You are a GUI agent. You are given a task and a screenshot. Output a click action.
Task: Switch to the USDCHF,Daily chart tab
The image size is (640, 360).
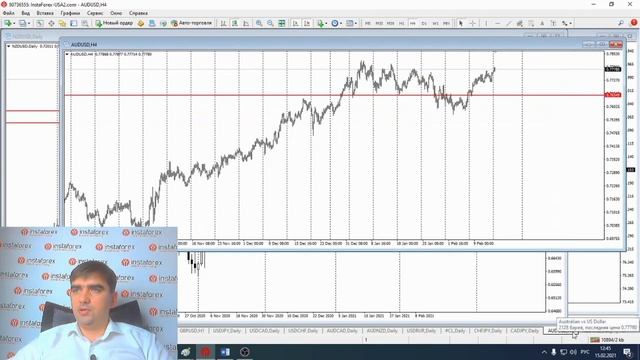303,331
